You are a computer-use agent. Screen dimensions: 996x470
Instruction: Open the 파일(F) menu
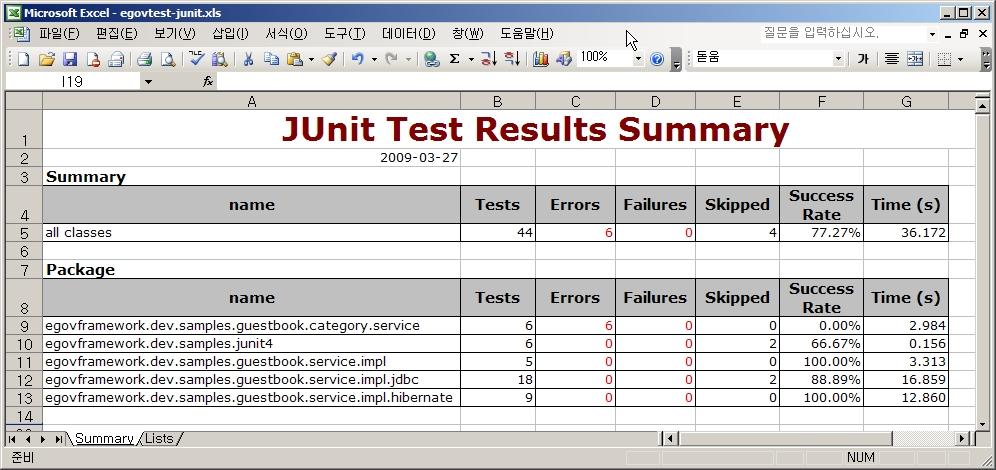[59, 34]
